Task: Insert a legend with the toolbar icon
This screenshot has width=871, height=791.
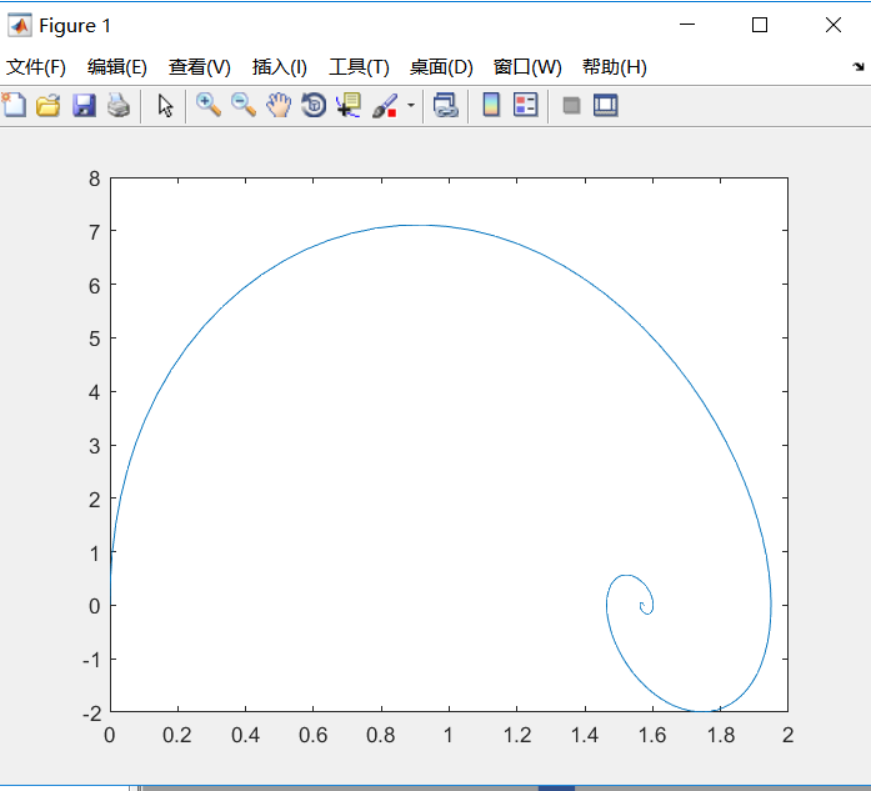Action: point(525,105)
